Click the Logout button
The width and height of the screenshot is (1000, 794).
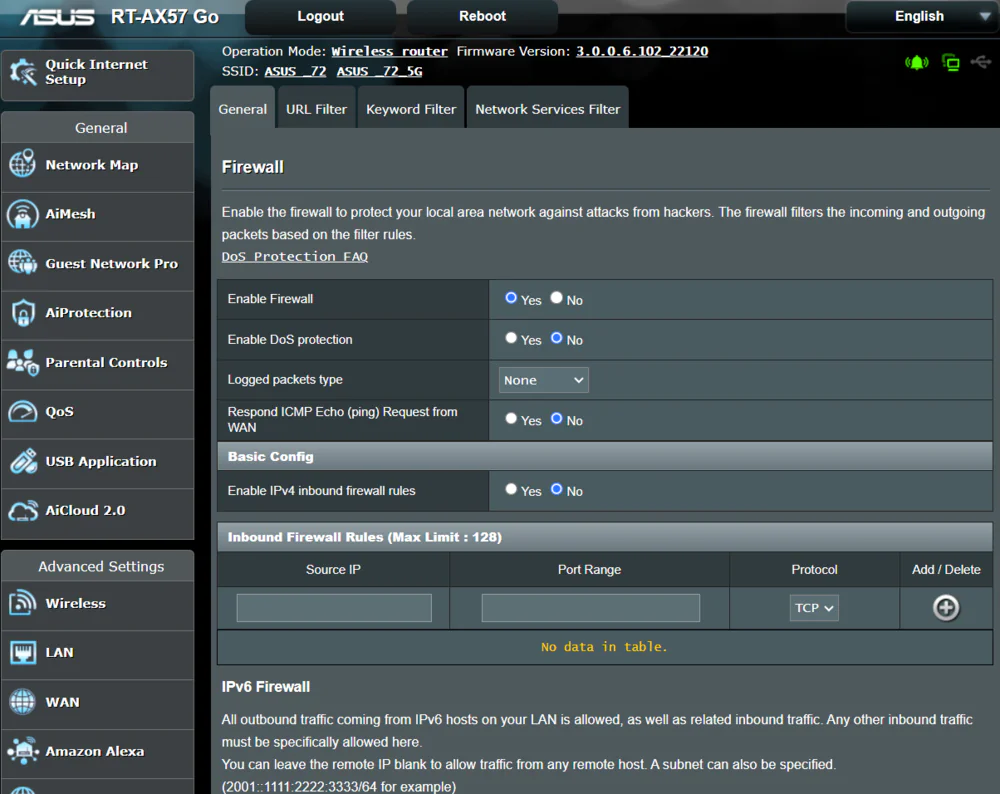(320, 17)
